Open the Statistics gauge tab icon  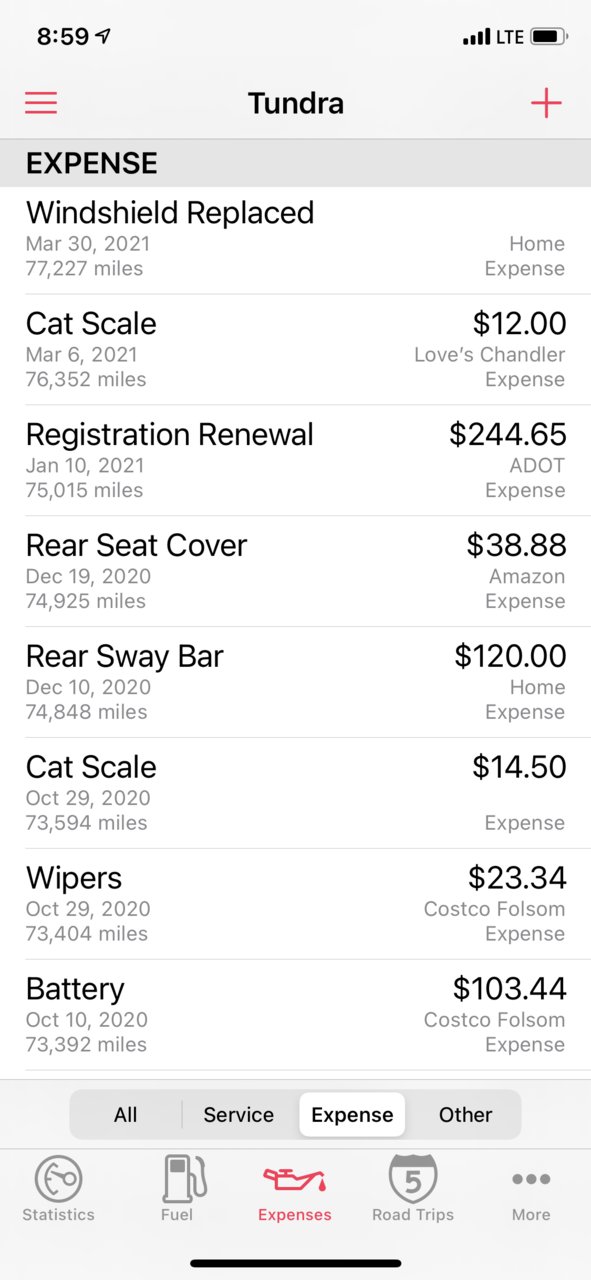coord(58,1180)
